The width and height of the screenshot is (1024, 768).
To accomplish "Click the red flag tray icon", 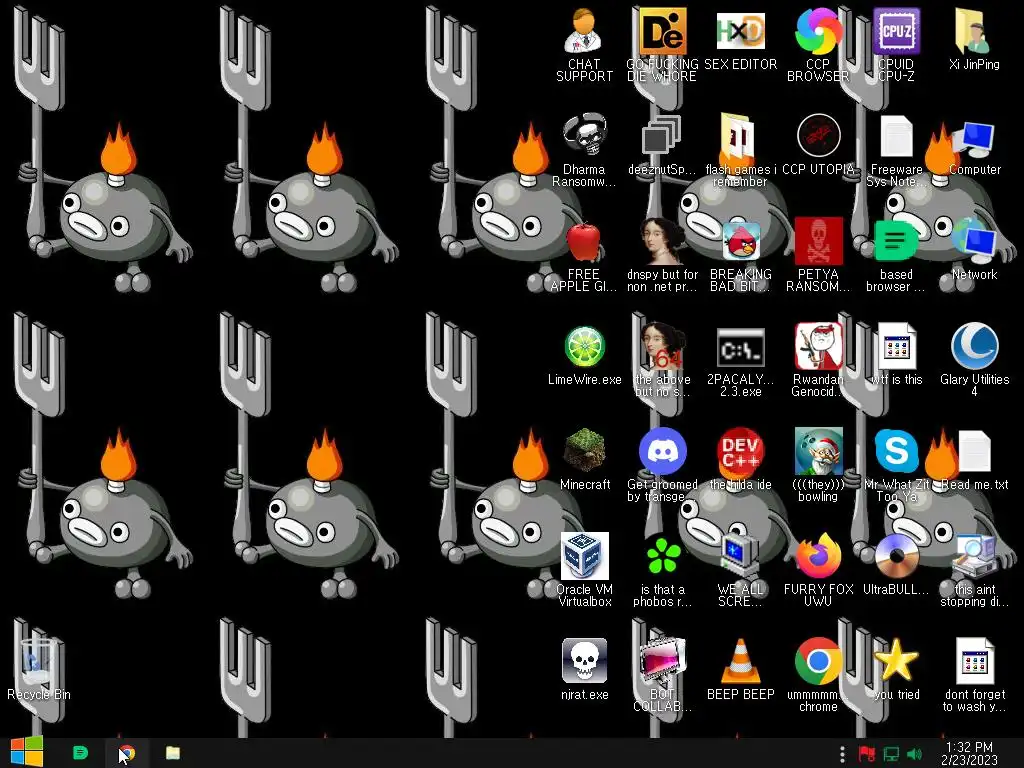I will click(x=866, y=754).
